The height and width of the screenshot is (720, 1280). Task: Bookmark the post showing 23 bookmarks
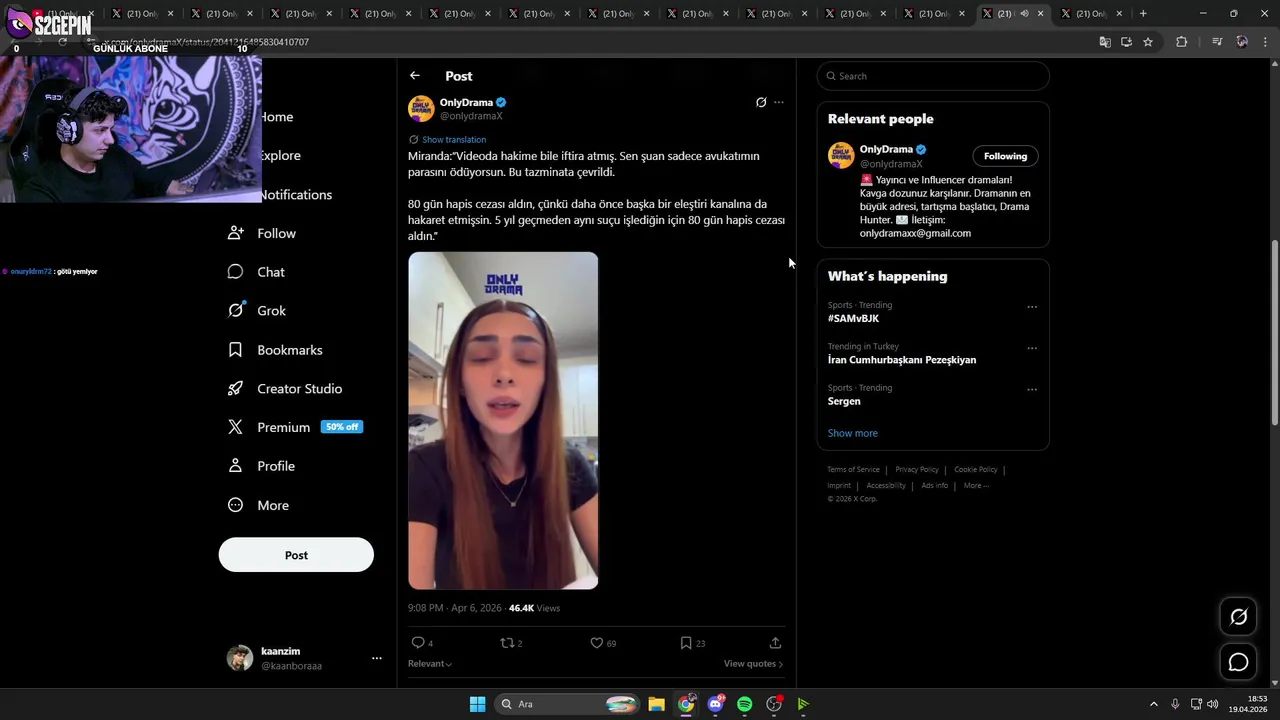[x=686, y=643]
